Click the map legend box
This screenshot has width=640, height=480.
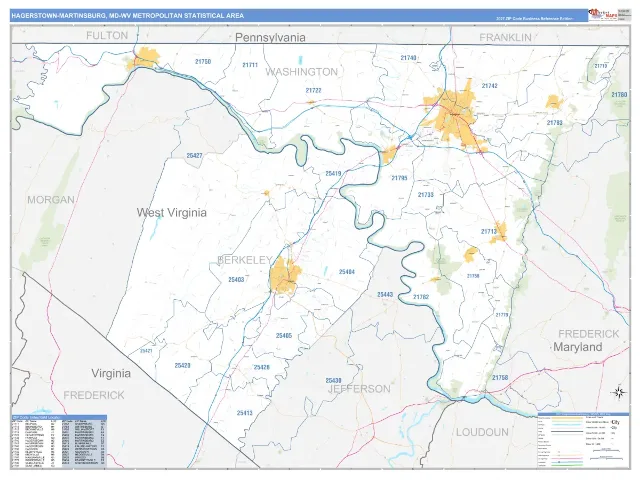click(x=584, y=441)
